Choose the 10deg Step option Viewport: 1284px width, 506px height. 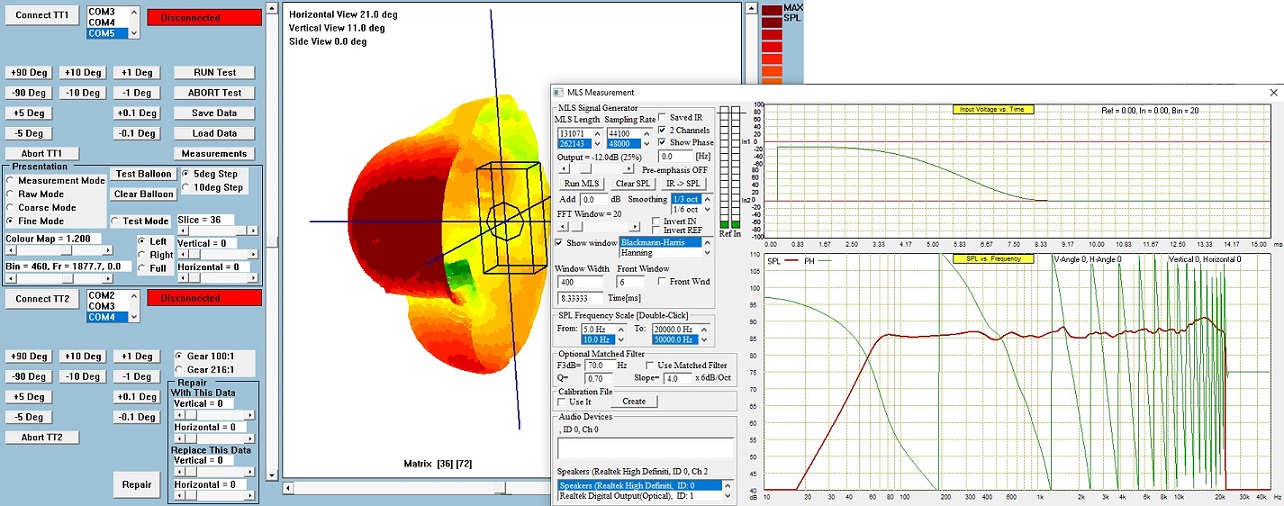coord(212,187)
